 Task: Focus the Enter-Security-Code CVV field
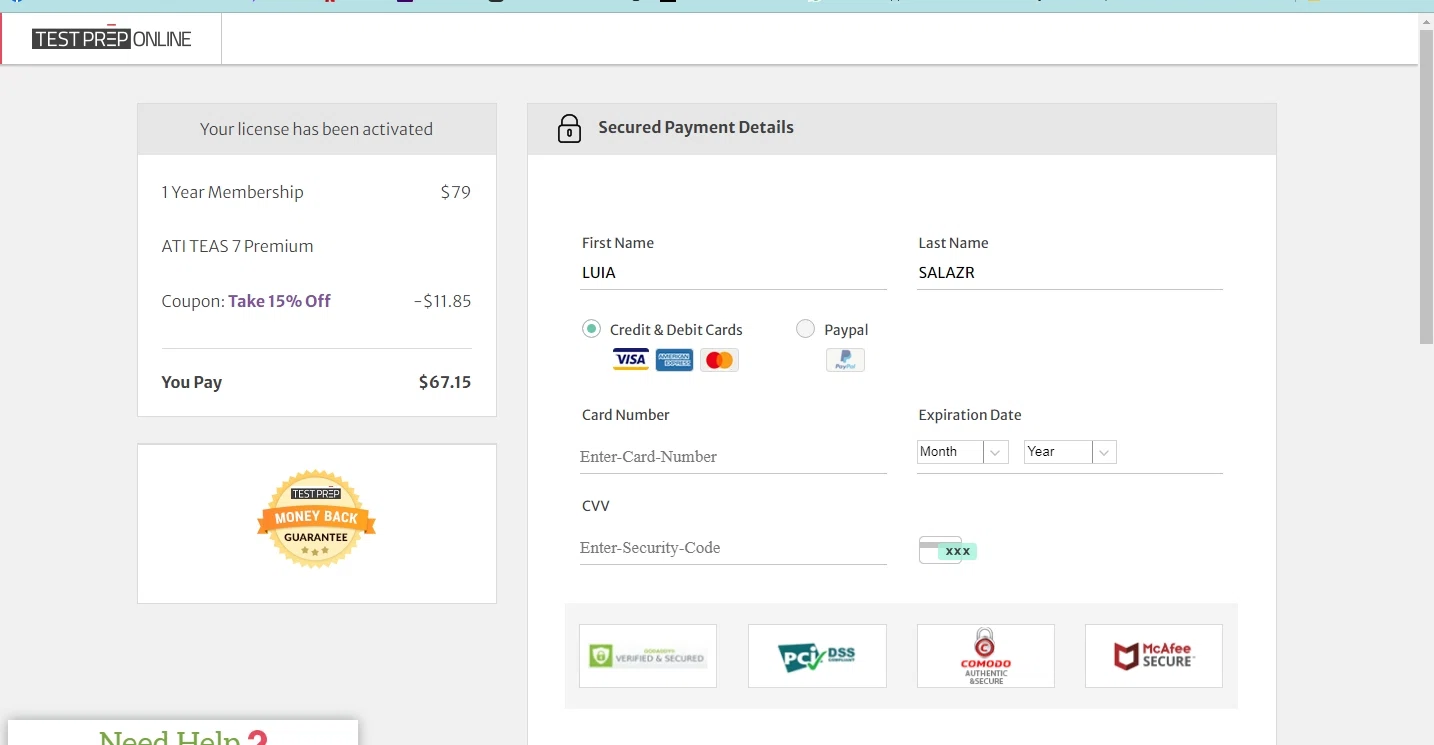733,548
